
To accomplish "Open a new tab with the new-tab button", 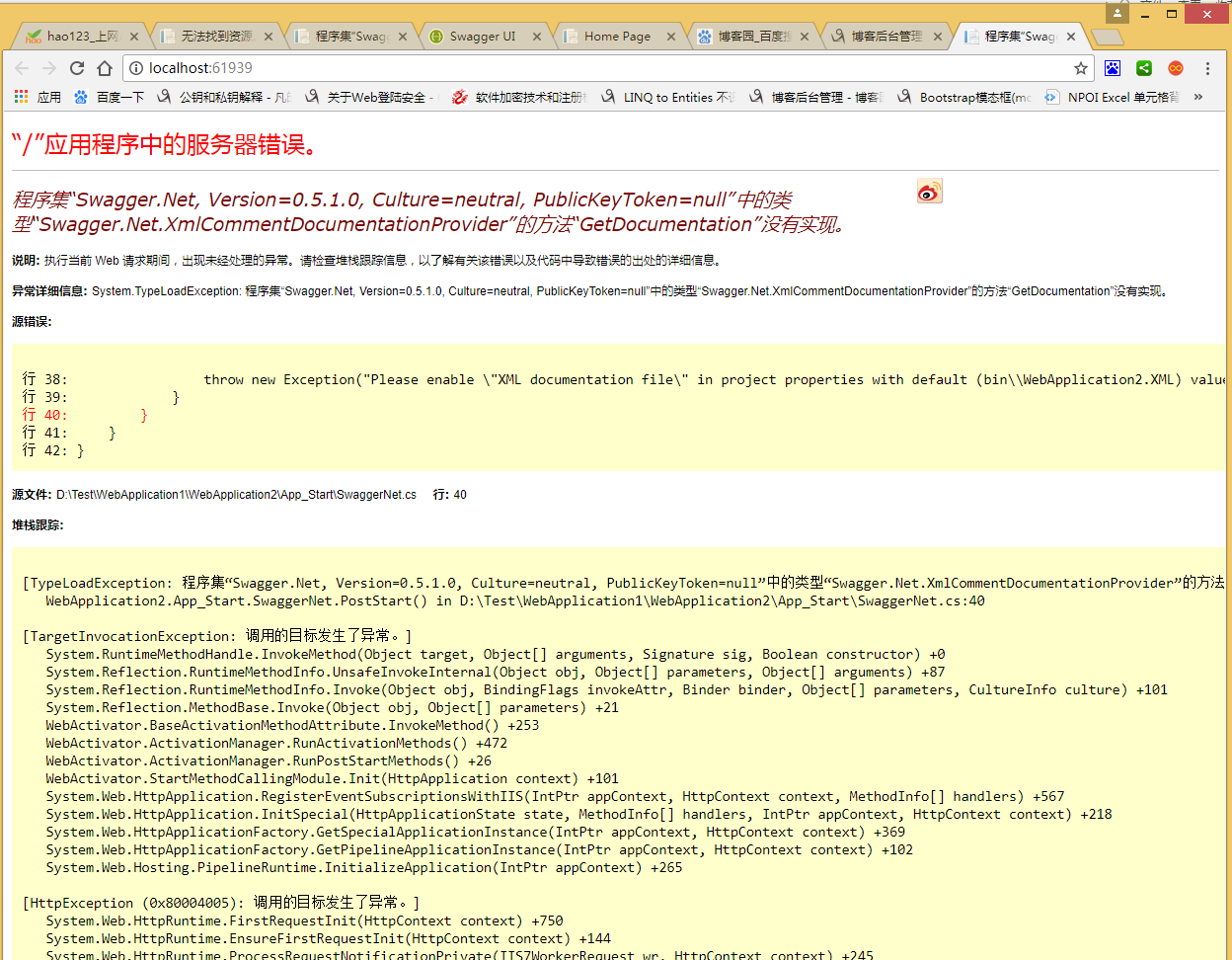I will [1108, 38].
